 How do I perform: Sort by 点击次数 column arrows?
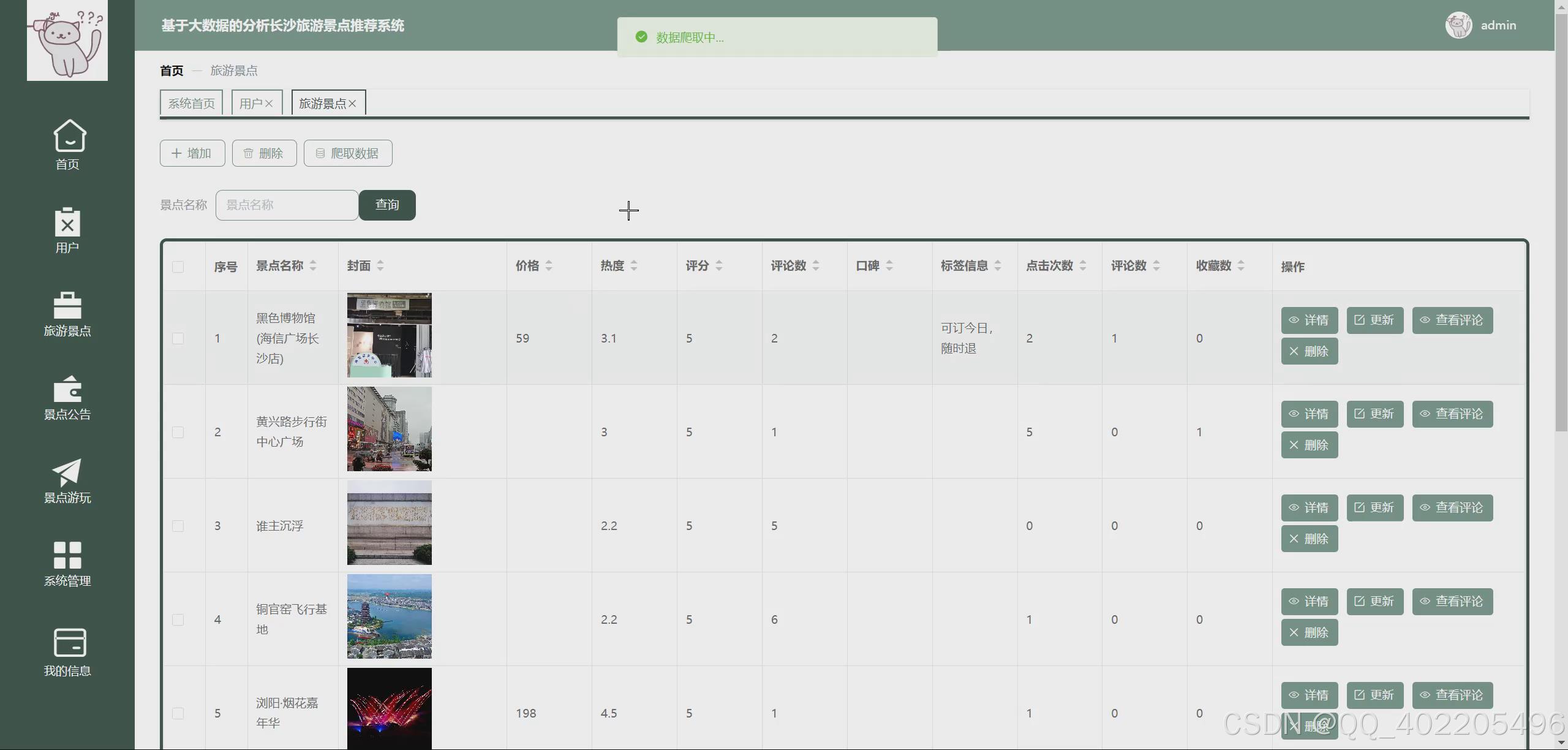pyautogui.click(x=1083, y=265)
